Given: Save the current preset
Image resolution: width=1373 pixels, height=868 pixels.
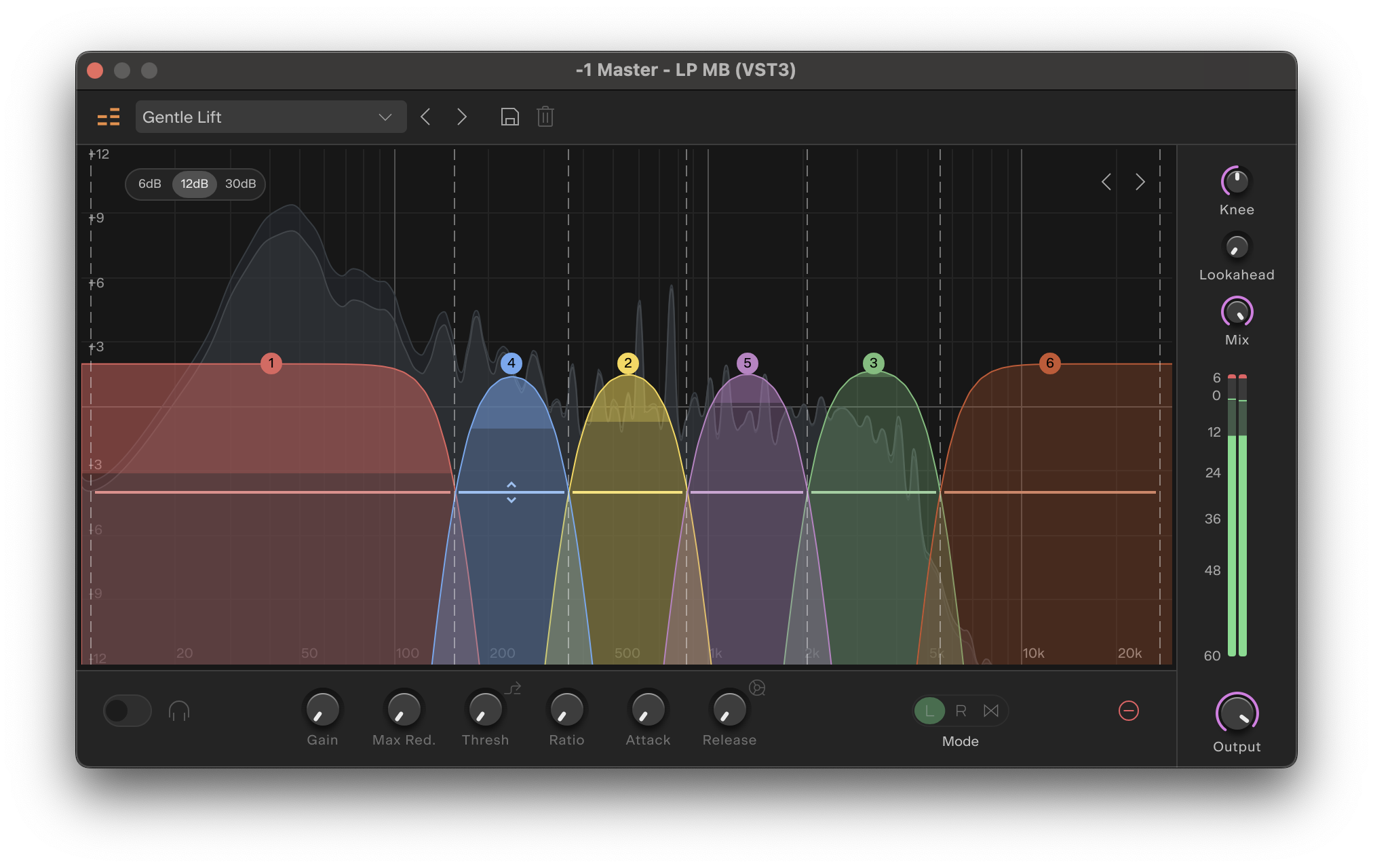Looking at the screenshot, I should pyautogui.click(x=509, y=117).
